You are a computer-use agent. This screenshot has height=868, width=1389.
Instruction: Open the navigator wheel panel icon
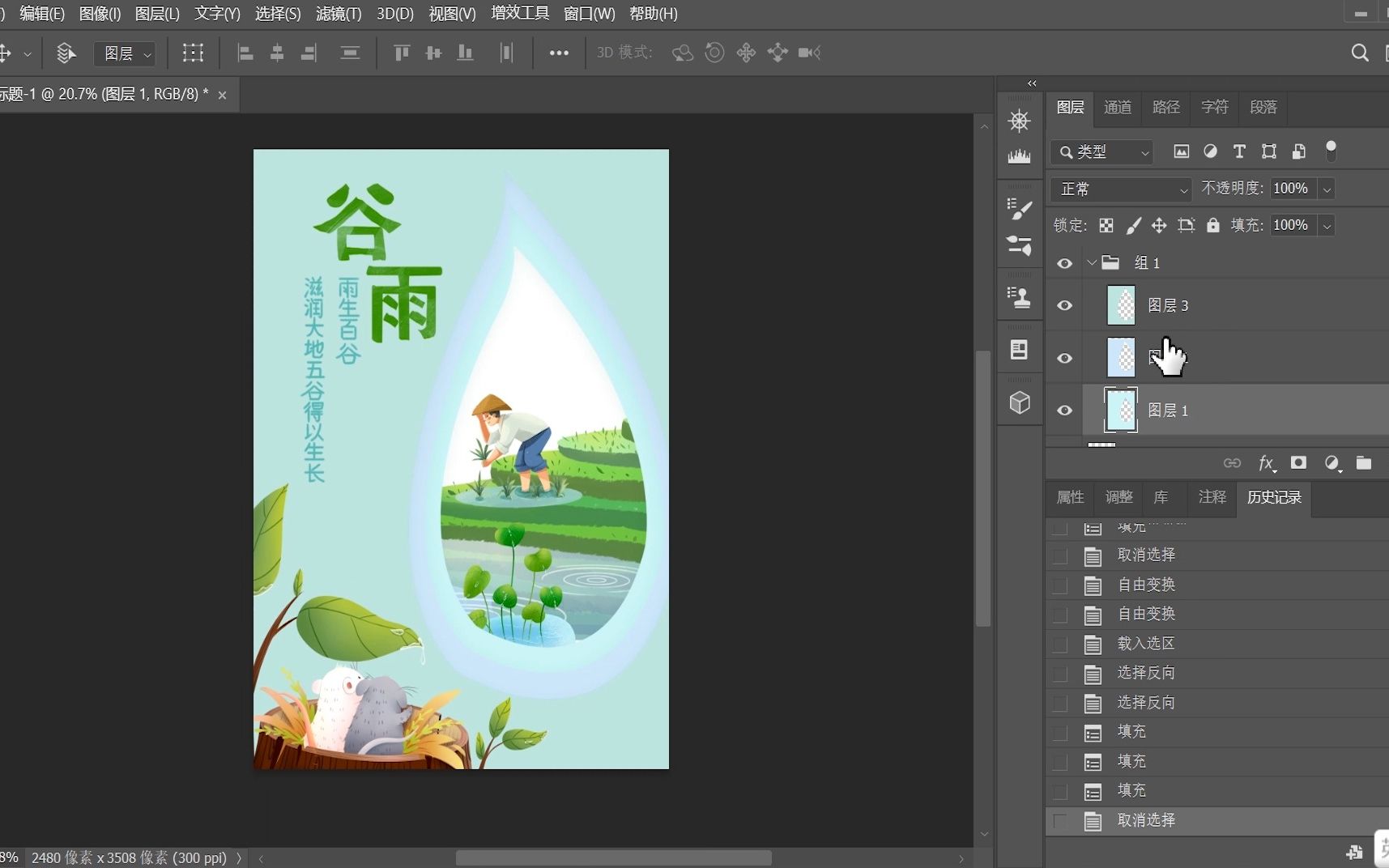[1019, 121]
